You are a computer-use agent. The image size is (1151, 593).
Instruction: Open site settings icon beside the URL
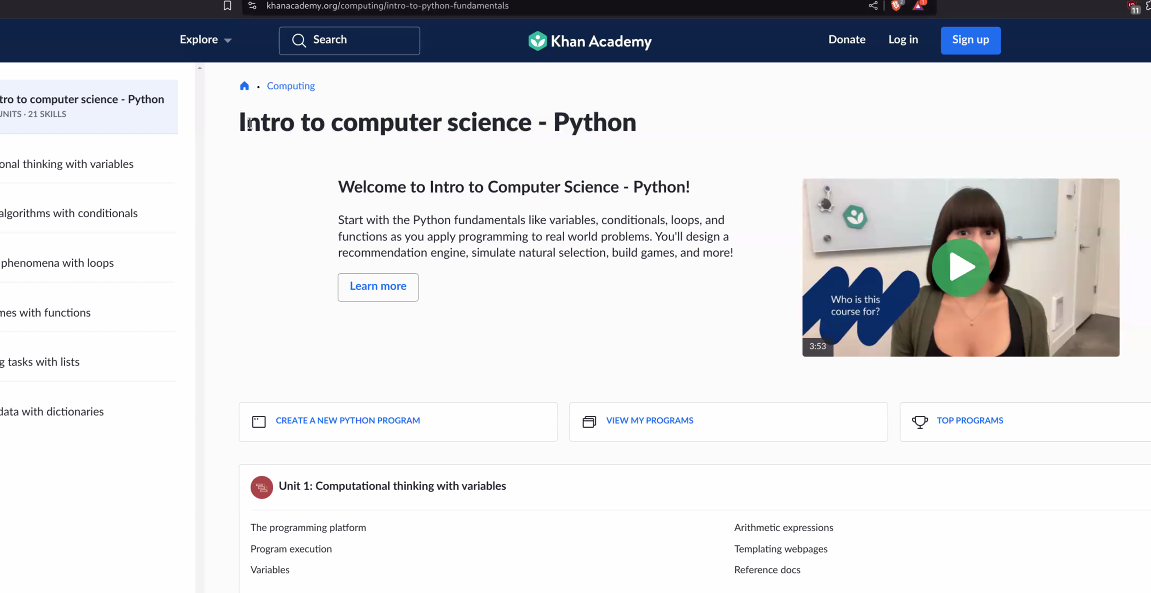pos(253,6)
